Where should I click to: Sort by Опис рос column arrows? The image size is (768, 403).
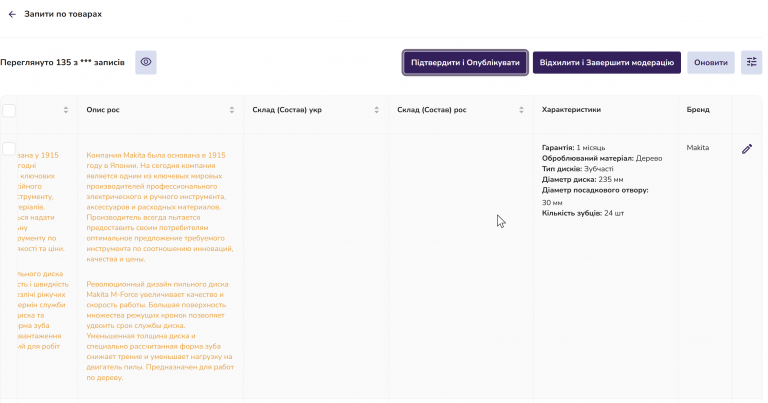[x=232, y=110]
